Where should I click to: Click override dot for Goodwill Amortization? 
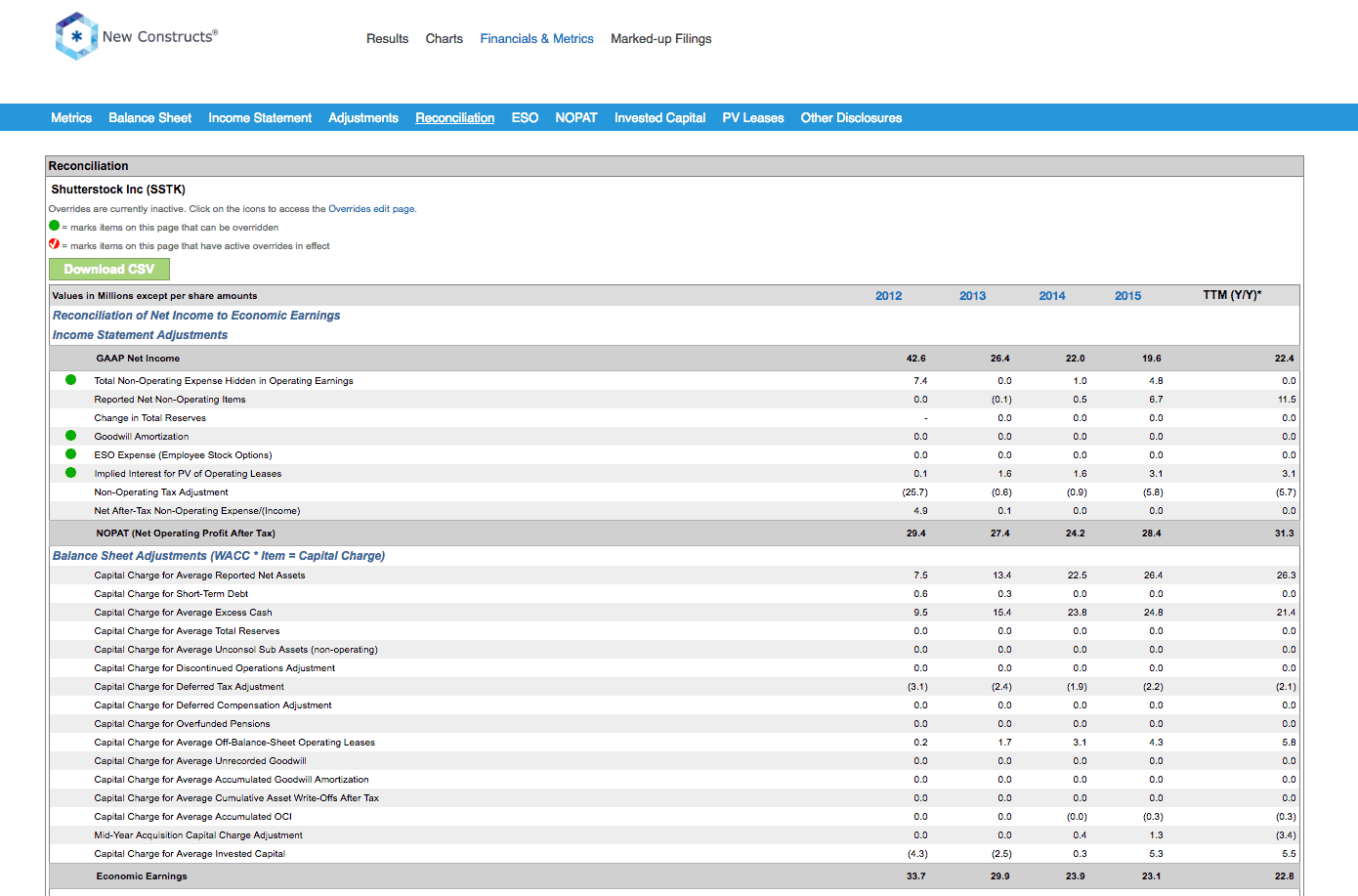point(70,436)
